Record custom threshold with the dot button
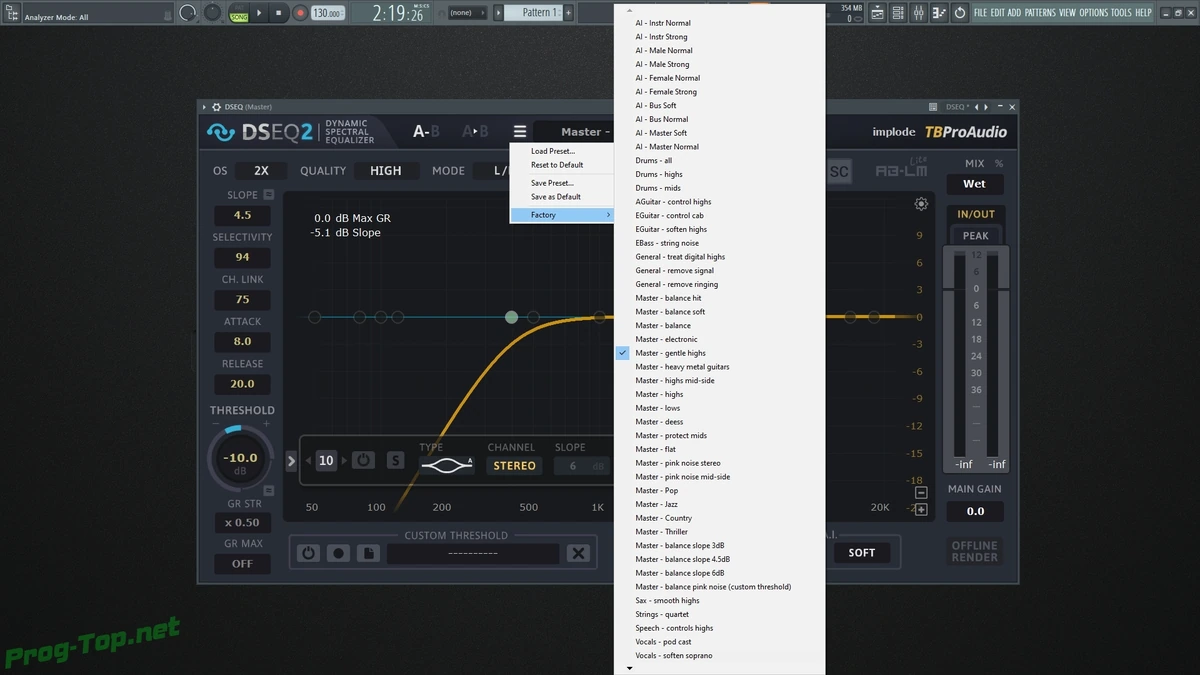Image resolution: width=1200 pixels, height=675 pixels. point(338,553)
